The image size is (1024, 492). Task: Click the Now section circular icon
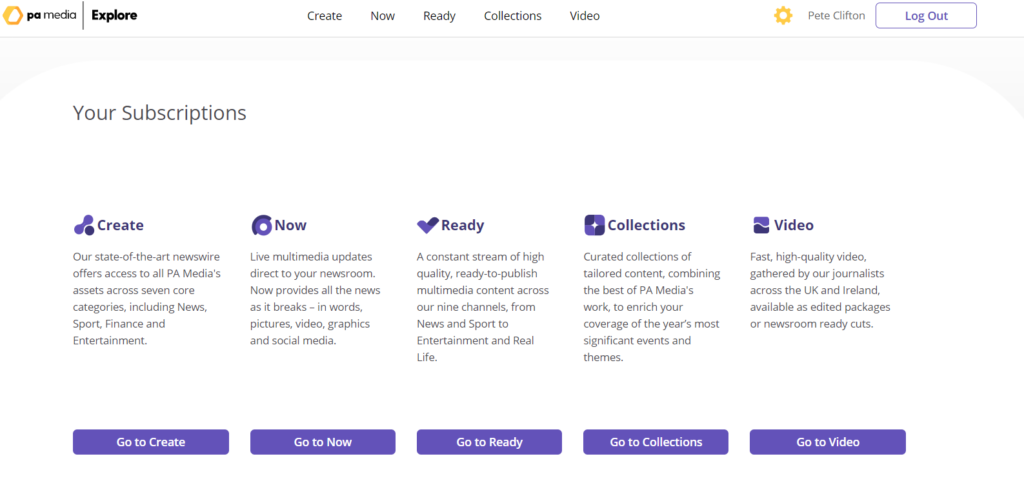tap(261, 225)
